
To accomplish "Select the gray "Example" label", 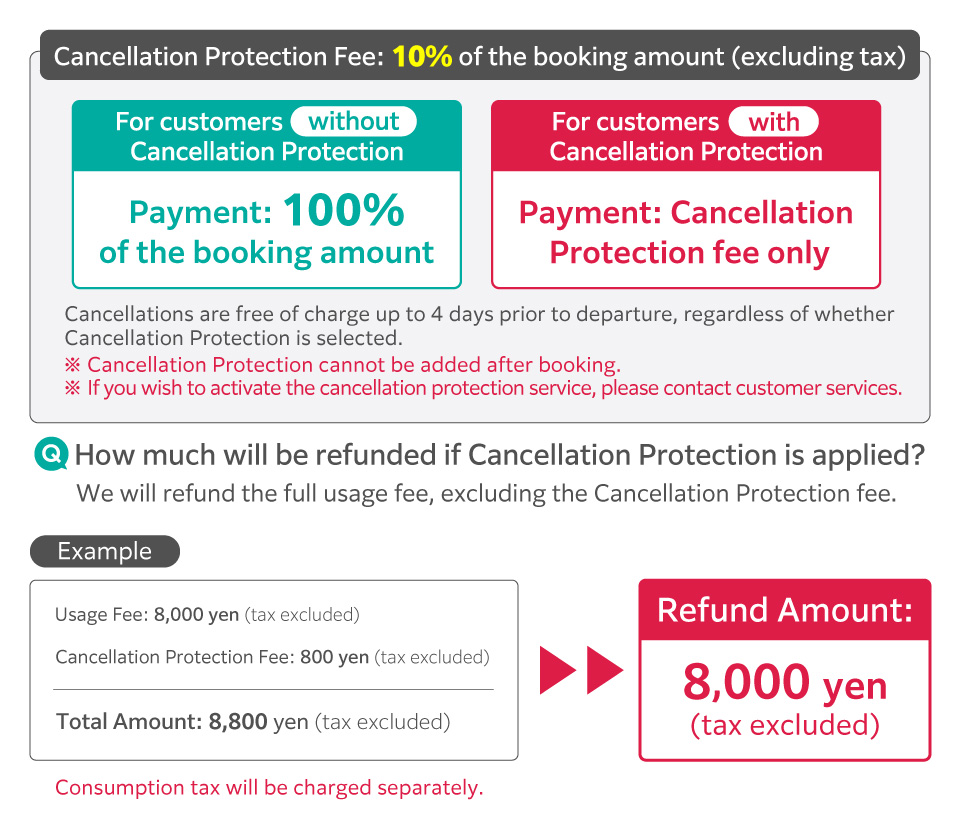I will pyautogui.click(x=105, y=552).
